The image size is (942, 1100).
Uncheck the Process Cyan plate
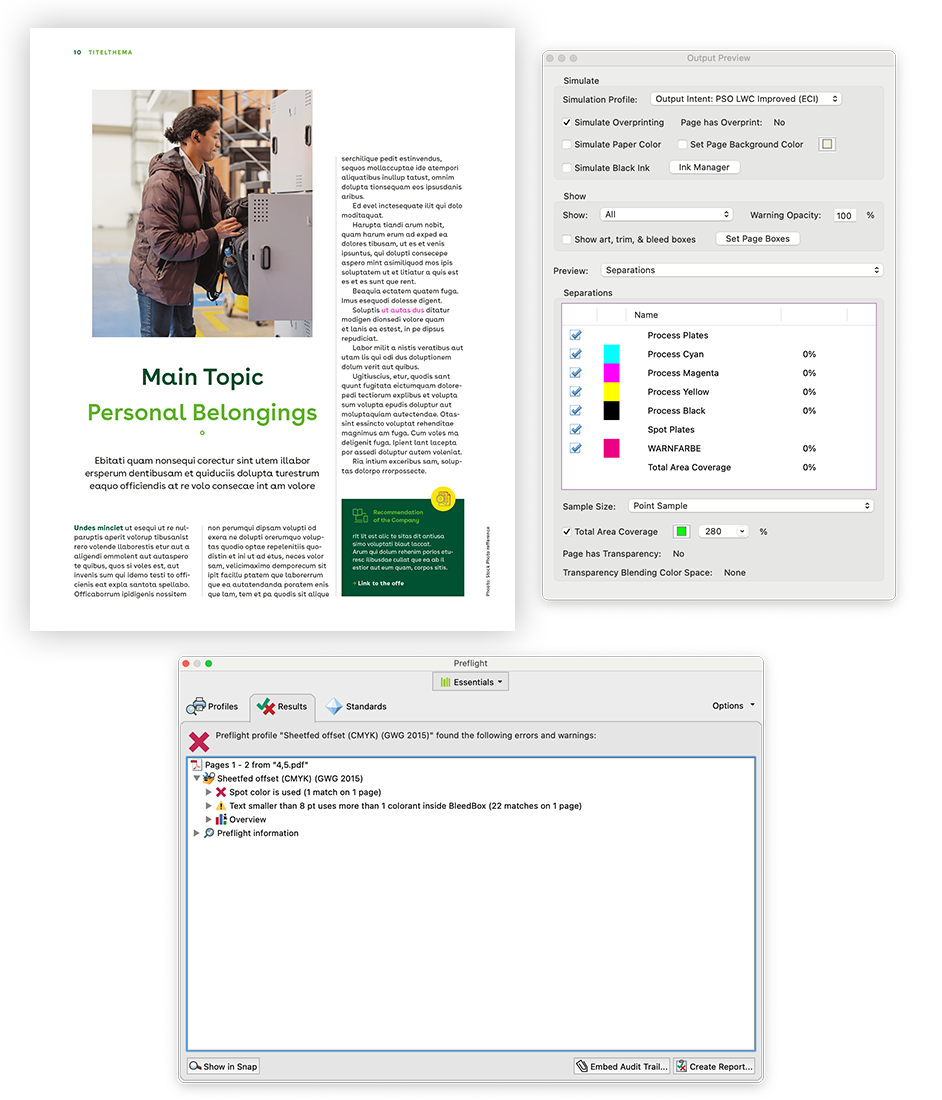click(576, 354)
